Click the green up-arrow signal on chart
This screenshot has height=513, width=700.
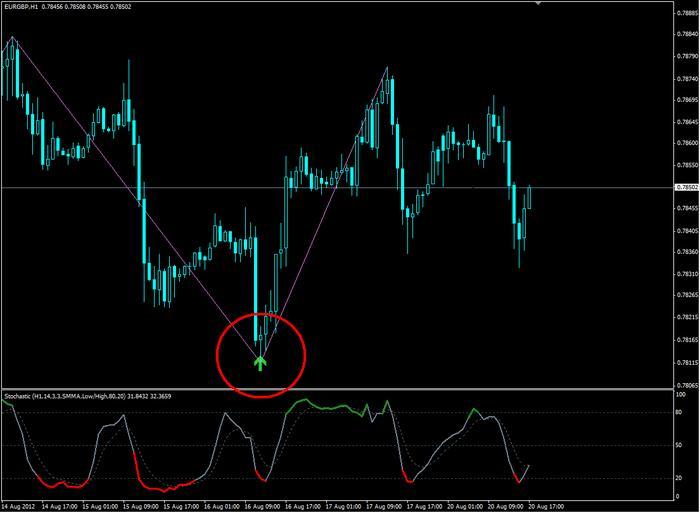[260, 363]
